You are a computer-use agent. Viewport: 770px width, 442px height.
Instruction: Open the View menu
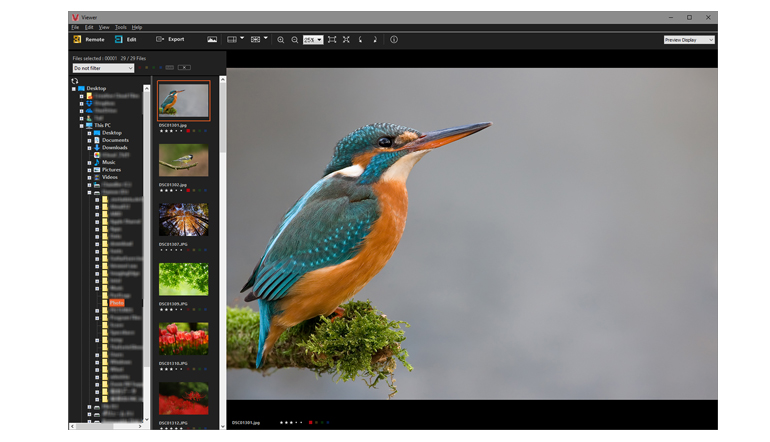tap(104, 27)
